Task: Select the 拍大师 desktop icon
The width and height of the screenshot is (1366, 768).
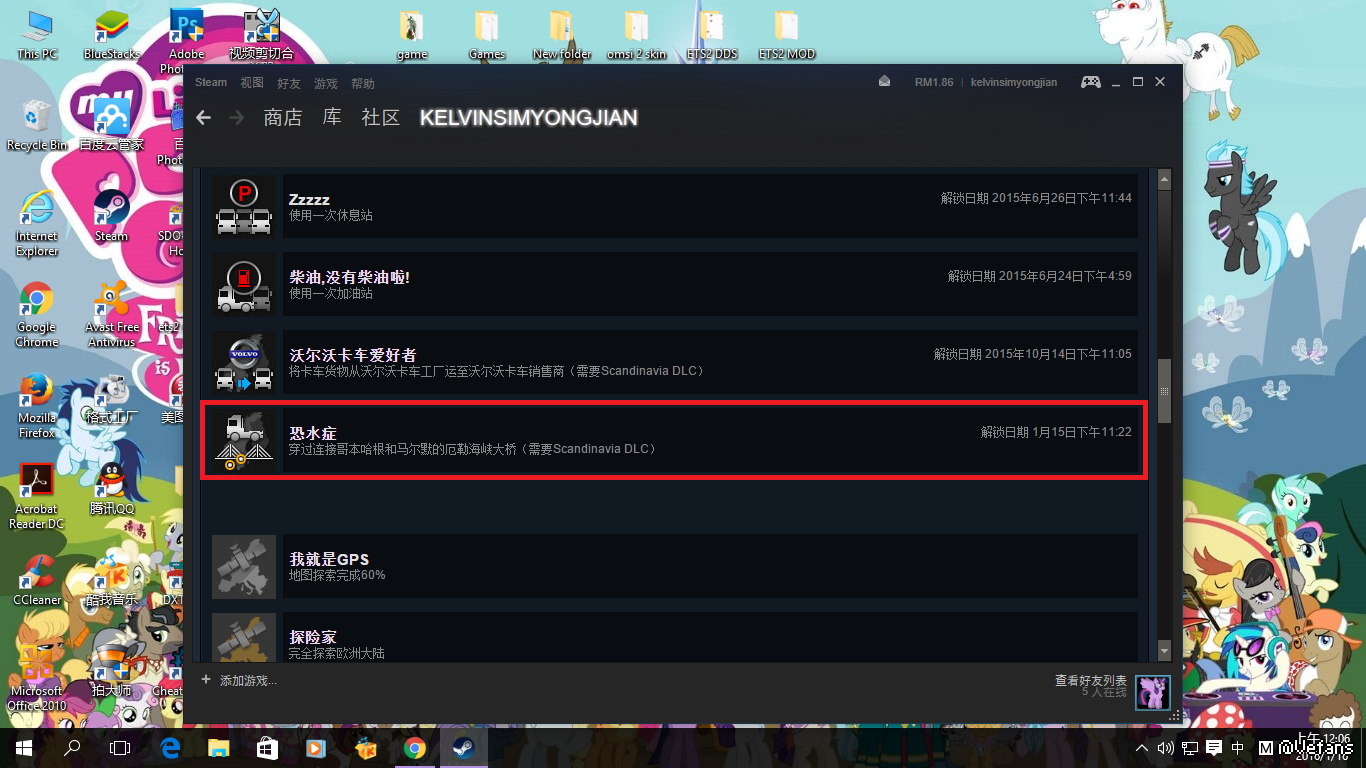Action: click(x=111, y=671)
